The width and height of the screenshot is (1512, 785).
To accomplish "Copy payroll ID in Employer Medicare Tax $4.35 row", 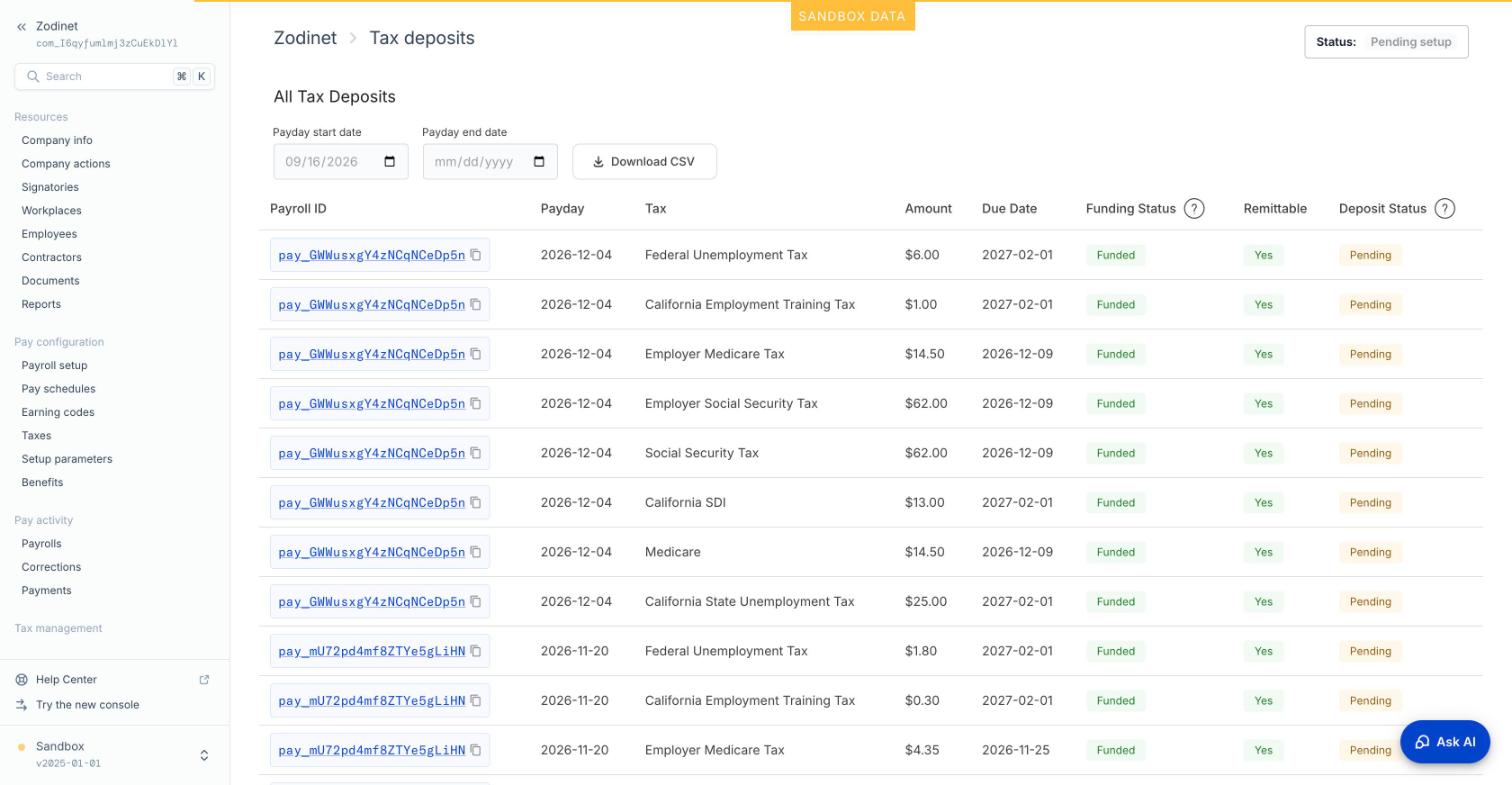I will point(476,750).
